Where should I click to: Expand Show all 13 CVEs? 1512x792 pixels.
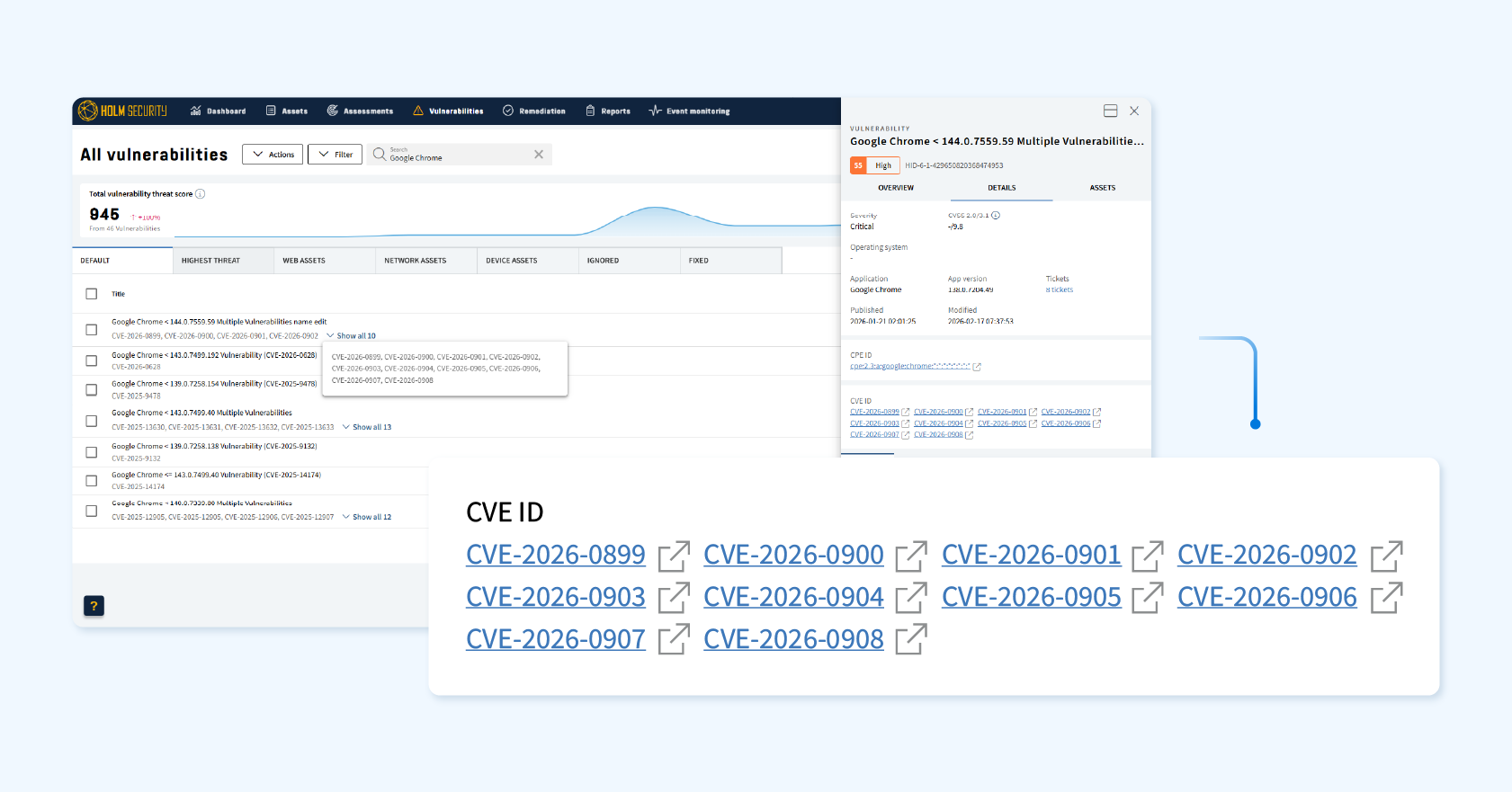pos(367,428)
